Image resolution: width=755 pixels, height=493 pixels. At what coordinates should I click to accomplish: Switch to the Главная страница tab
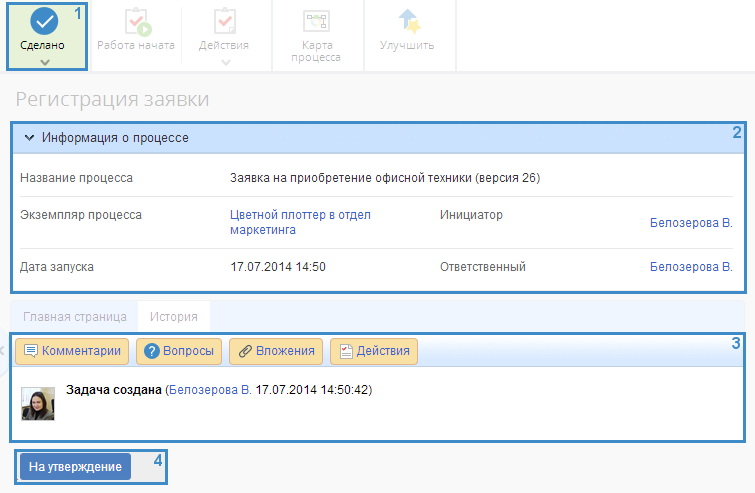75,317
